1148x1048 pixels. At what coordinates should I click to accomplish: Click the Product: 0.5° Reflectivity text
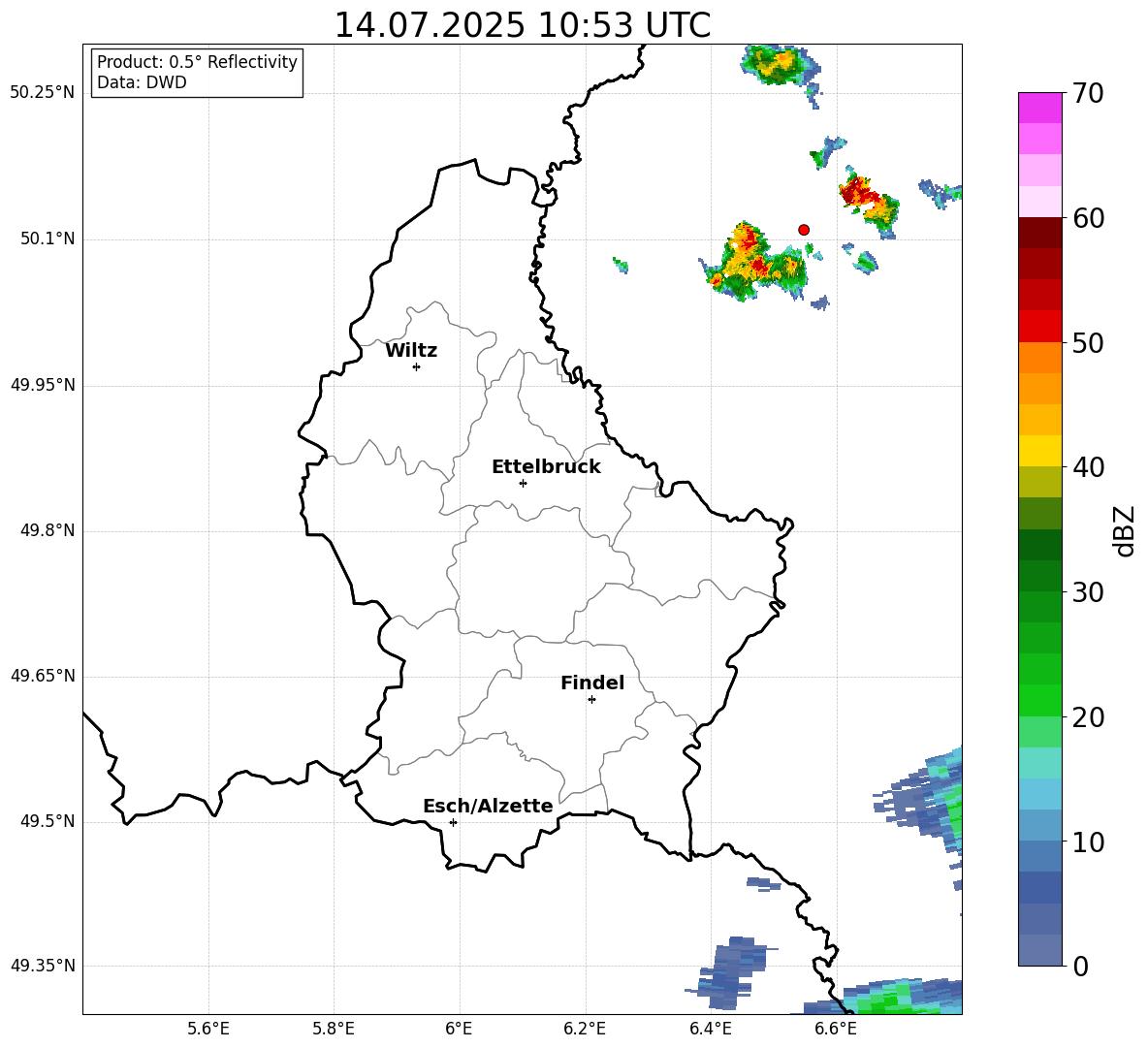pyautogui.click(x=197, y=61)
